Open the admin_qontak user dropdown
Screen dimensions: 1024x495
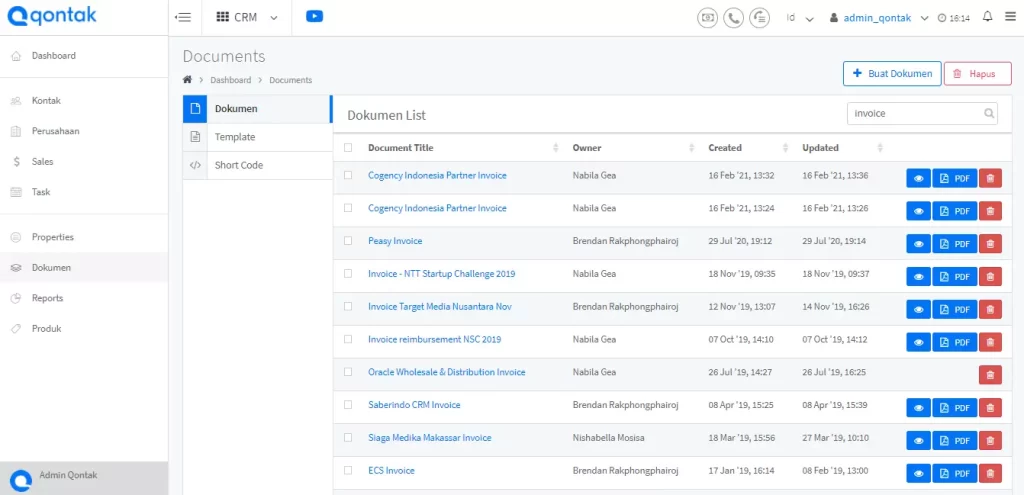(x=879, y=18)
